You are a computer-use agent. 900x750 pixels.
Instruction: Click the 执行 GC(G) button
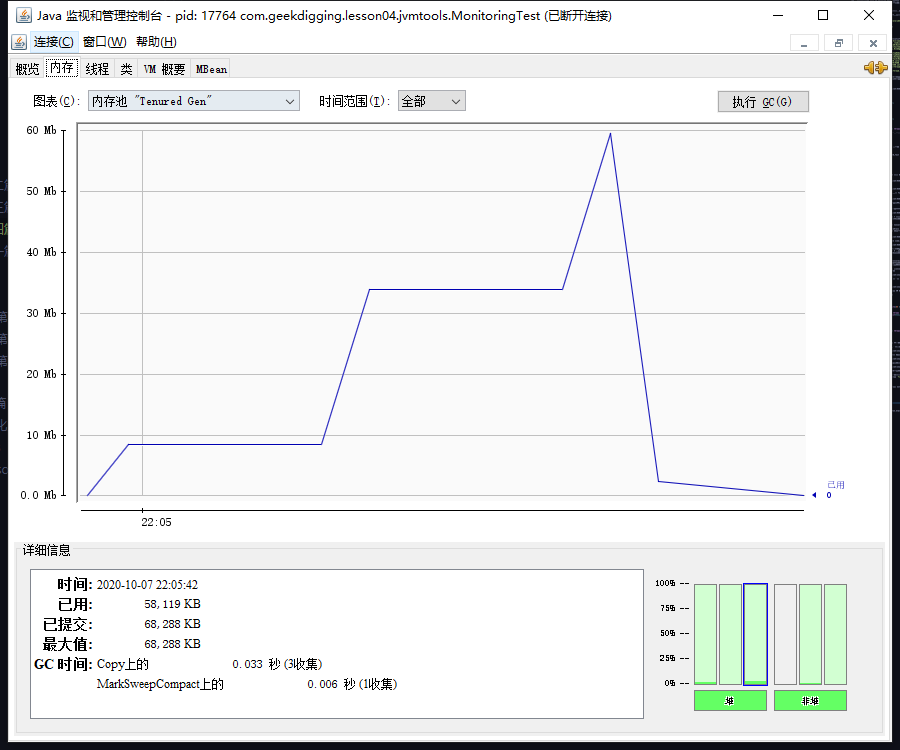coord(763,102)
